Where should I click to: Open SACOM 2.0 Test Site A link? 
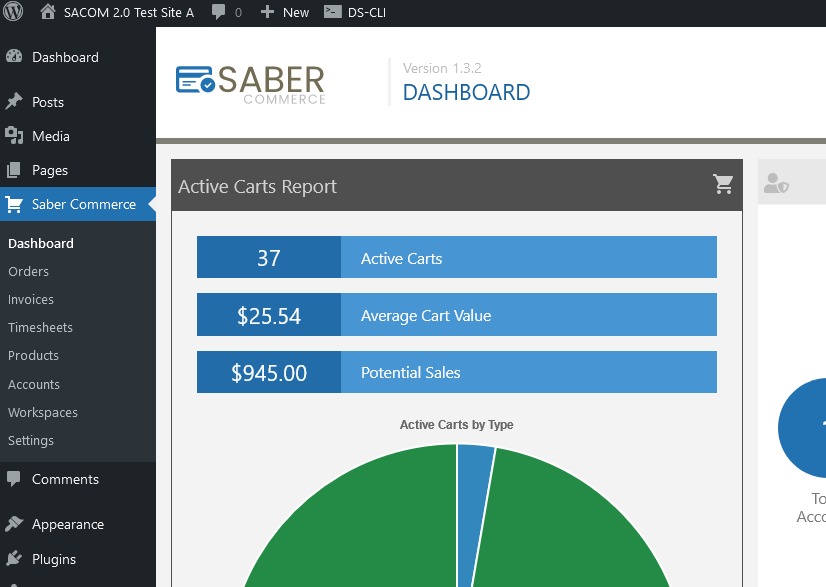pyautogui.click(x=129, y=12)
